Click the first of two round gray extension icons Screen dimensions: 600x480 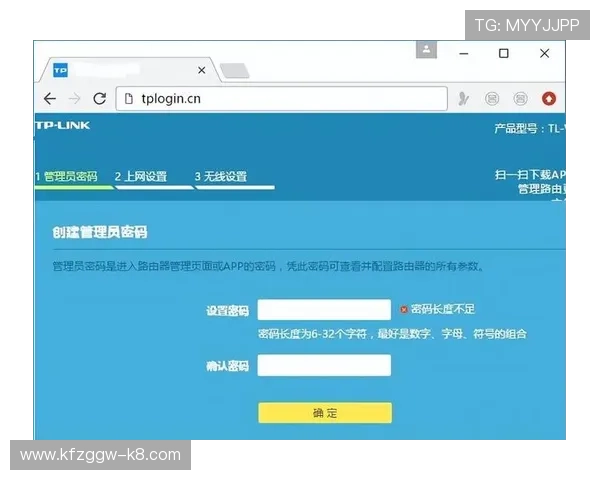click(x=492, y=99)
